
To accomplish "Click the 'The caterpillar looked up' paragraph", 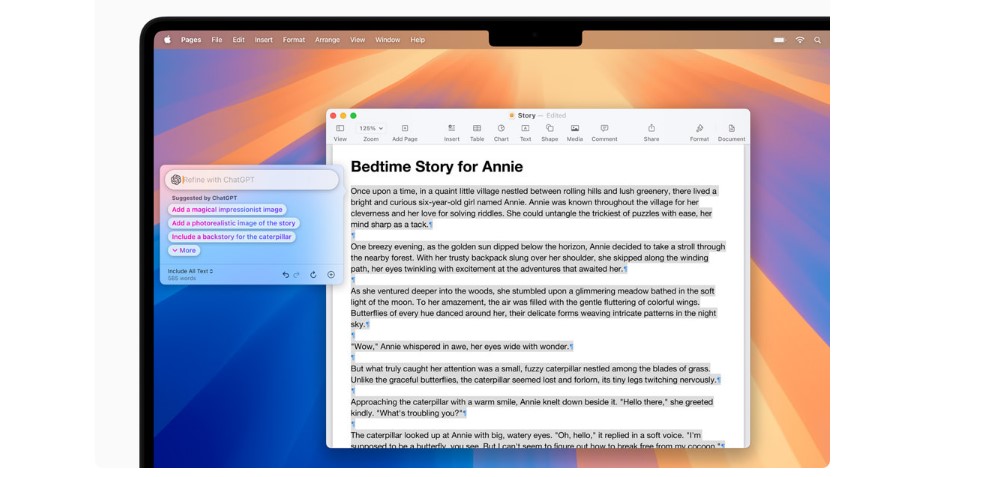I will coord(536,440).
